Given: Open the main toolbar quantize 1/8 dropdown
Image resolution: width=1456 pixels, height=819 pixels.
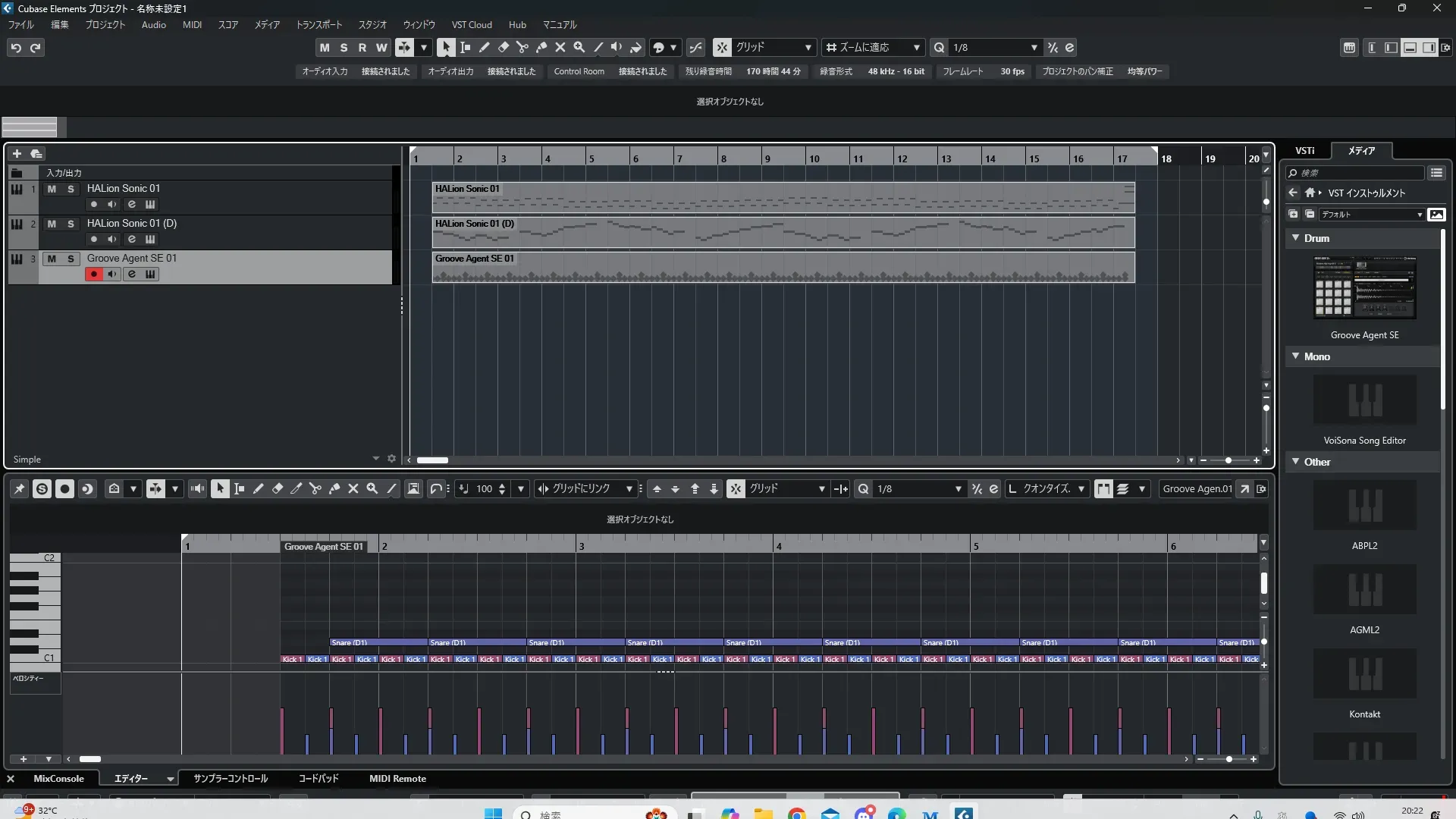Looking at the screenshot, I should (1034, 48).
